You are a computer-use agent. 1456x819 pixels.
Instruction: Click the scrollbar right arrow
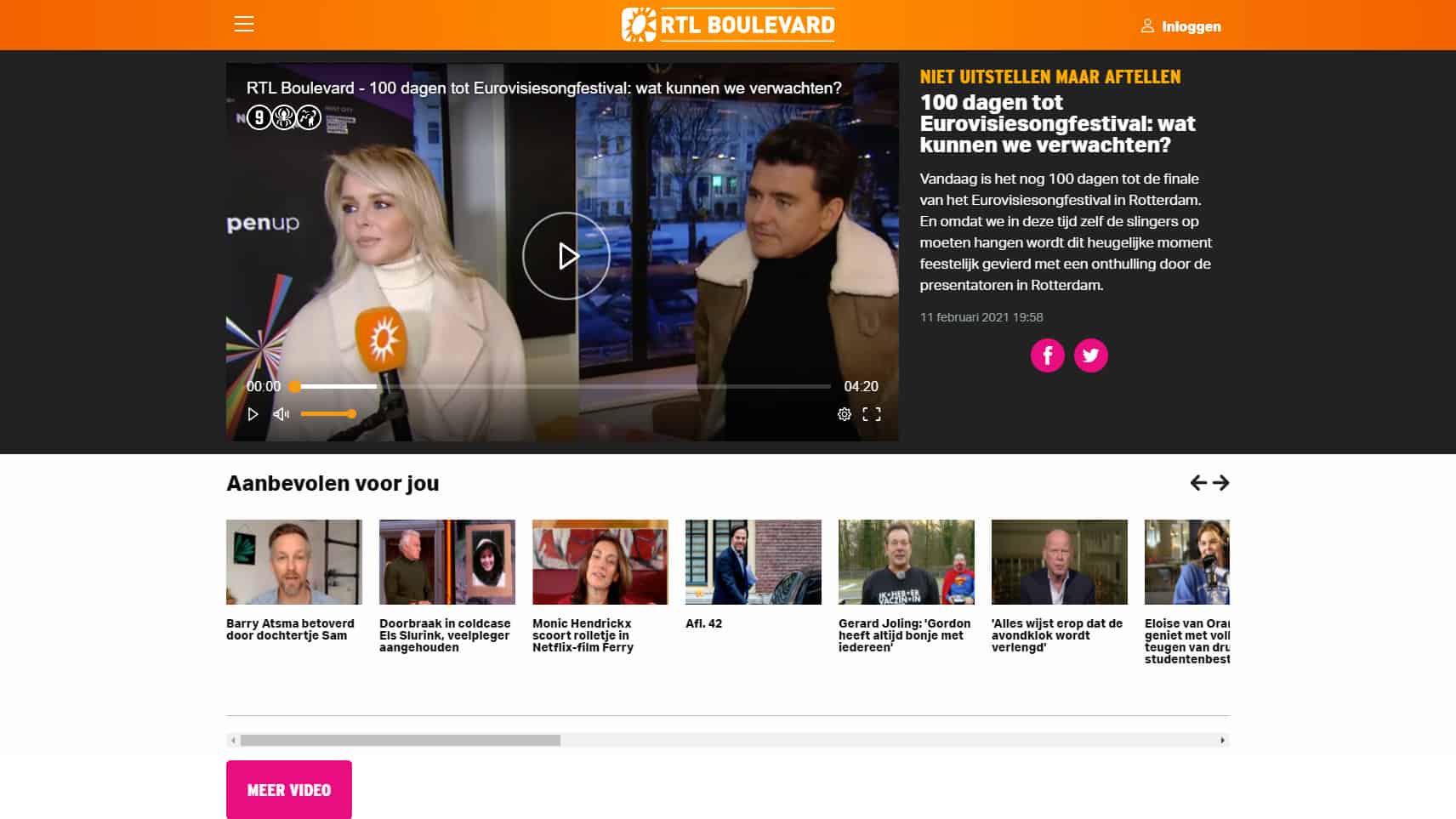[1223, 741]
